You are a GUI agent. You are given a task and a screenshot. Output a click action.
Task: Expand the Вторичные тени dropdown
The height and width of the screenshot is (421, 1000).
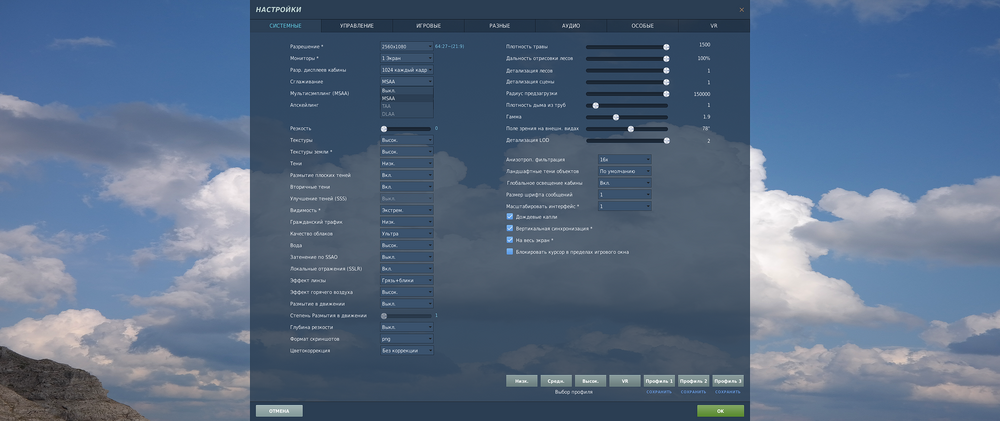click(x=407, y=187)
